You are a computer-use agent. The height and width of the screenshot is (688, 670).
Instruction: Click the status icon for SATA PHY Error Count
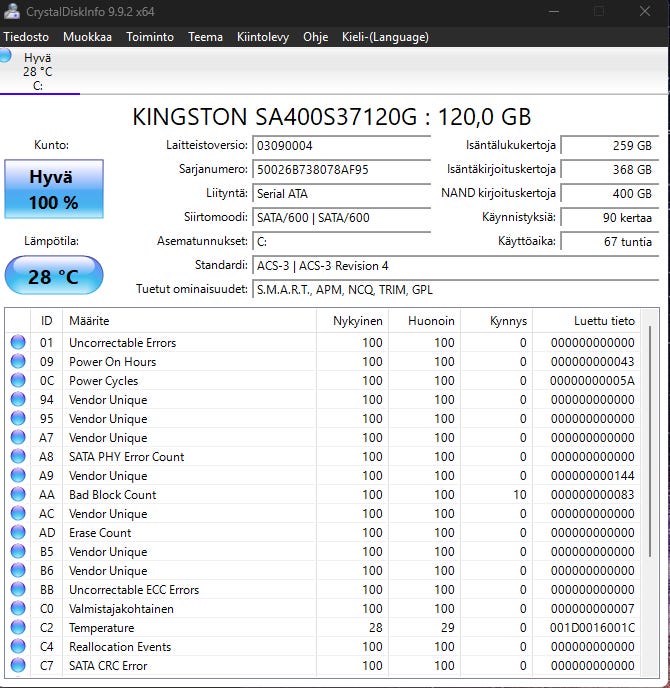18,456
